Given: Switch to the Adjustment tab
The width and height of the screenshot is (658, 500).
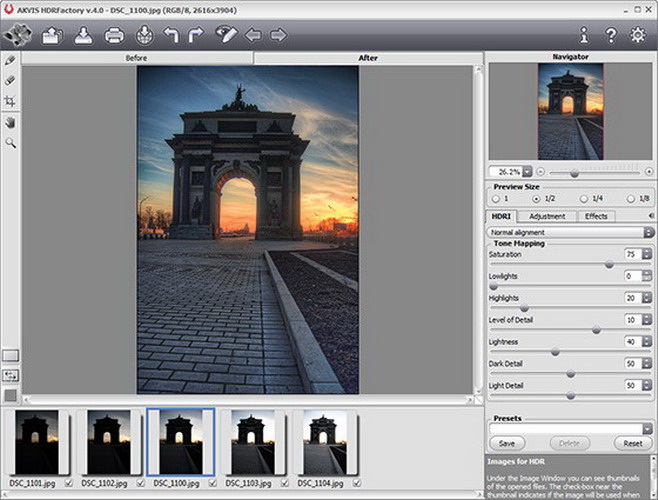Looking at the screenshot, I should 547,216.
